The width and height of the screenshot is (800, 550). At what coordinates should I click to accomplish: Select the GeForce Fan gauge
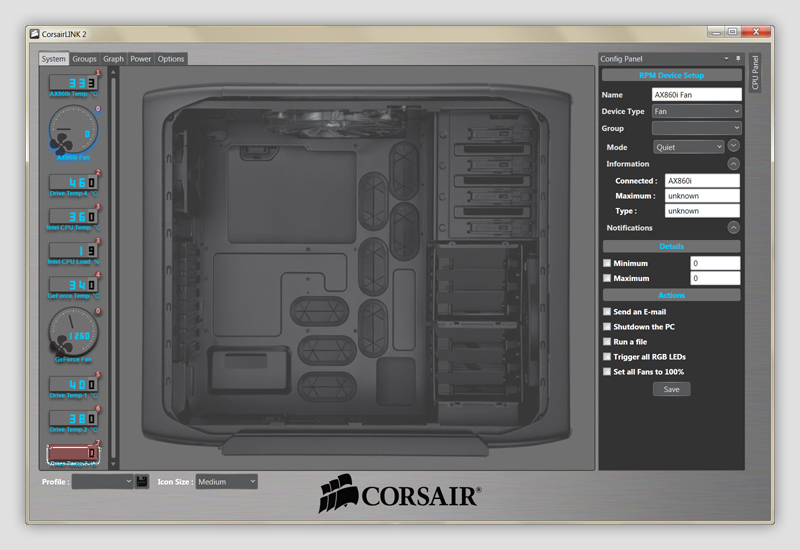[73, 332]
